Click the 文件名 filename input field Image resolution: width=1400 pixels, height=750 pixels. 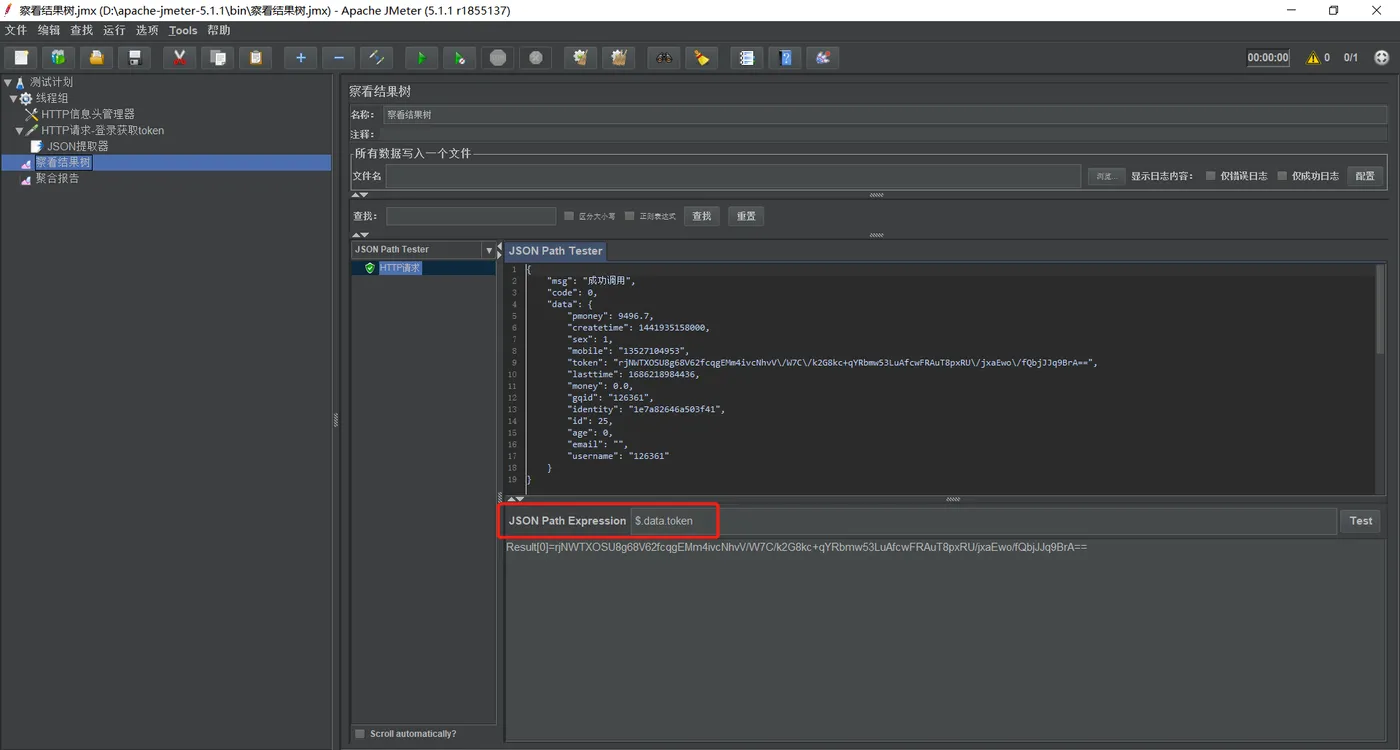(733, 176)
